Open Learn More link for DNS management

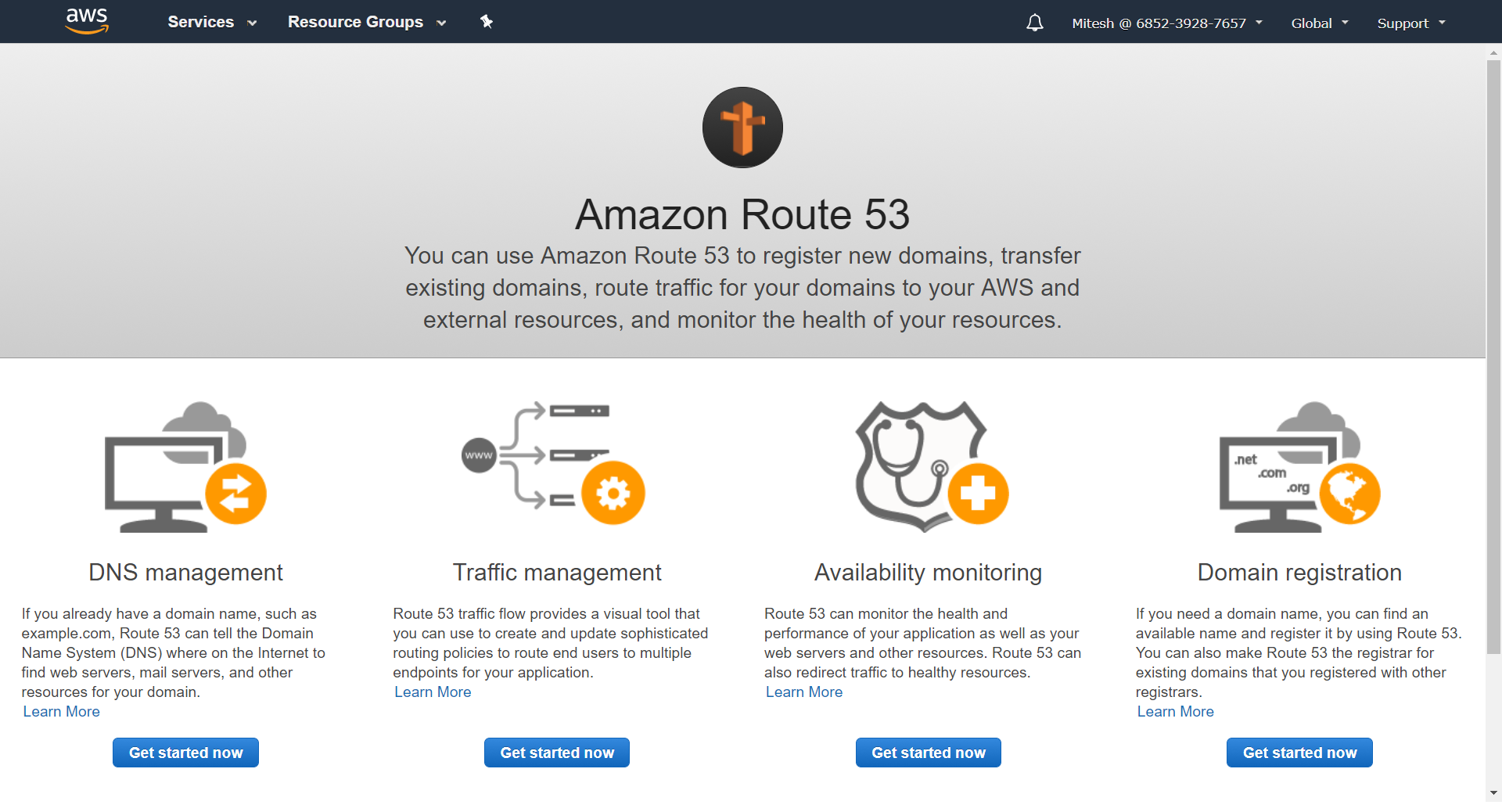tap(62, 712)
